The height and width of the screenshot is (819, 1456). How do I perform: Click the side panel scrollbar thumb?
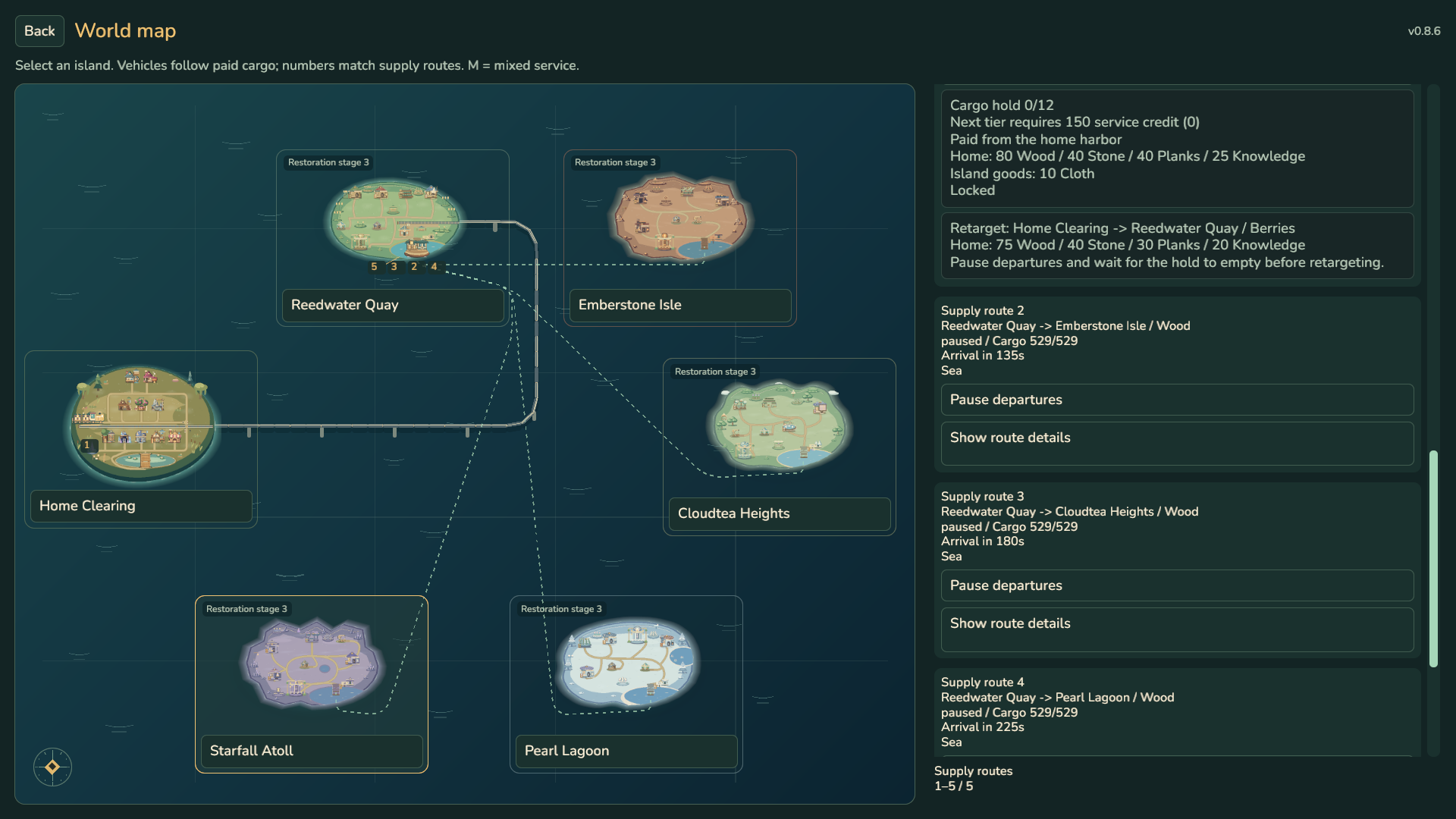[1433, 559]
